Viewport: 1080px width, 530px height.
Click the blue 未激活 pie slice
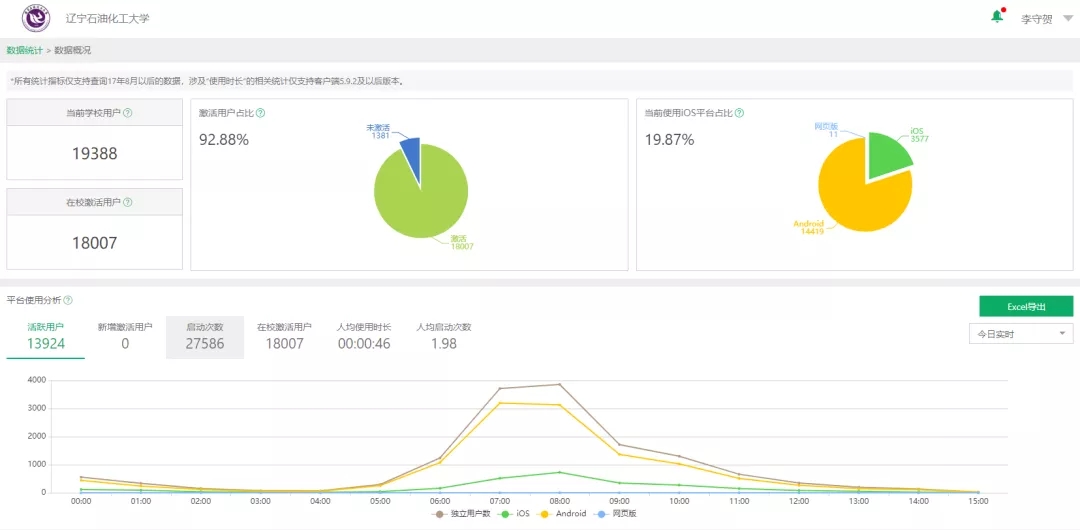(411, 153)
